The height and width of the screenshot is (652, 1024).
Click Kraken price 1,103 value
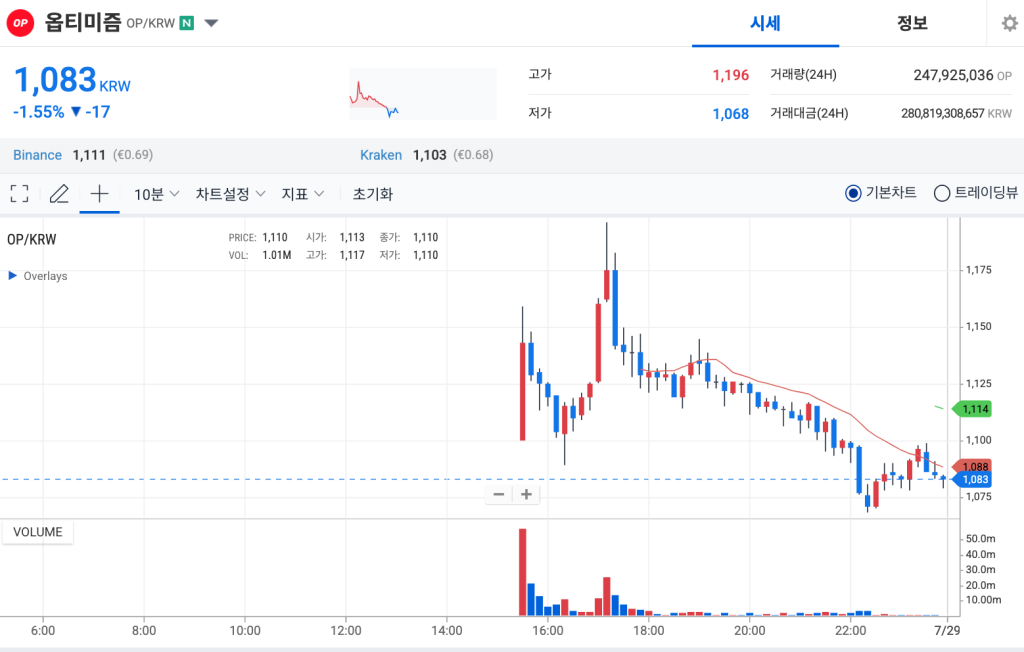[x=430, y=155]
